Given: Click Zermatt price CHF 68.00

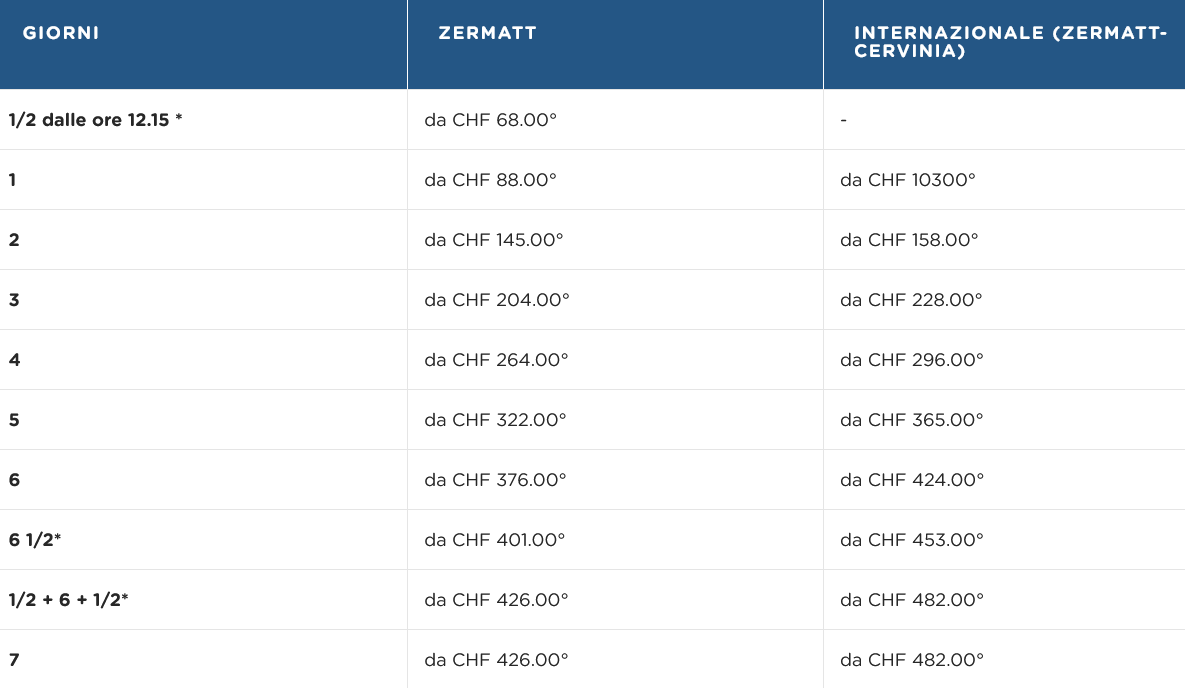Looking at the screenshot, I should [490, 120].
